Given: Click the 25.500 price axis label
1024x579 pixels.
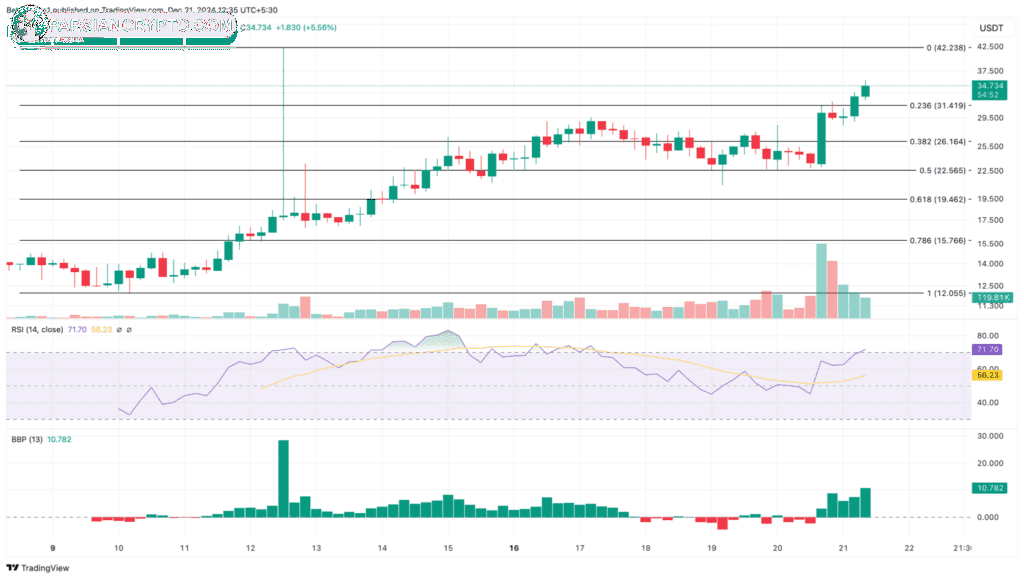Looking at the screenshot, I should pos(990,147).
